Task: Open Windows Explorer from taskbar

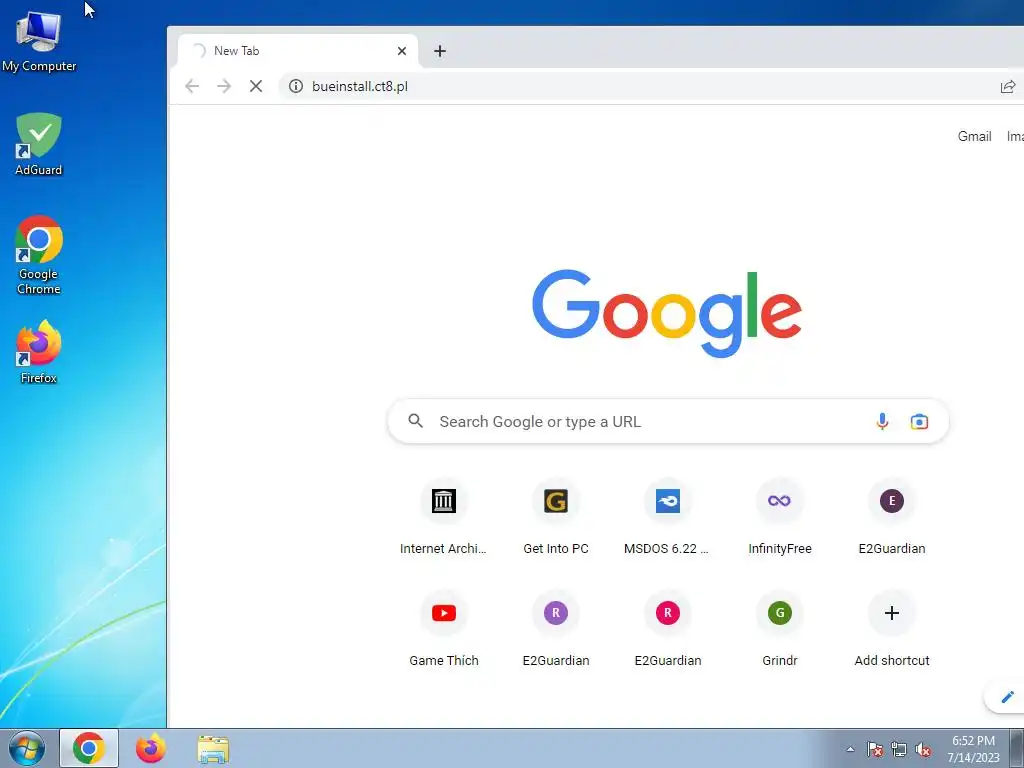Action: coord(213,748)
